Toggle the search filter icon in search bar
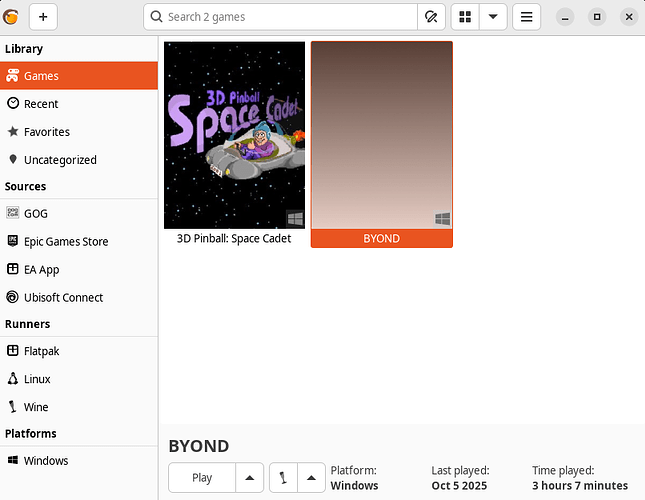The height and width of the screenshot is (500, 645). click(x=431, y=17)
